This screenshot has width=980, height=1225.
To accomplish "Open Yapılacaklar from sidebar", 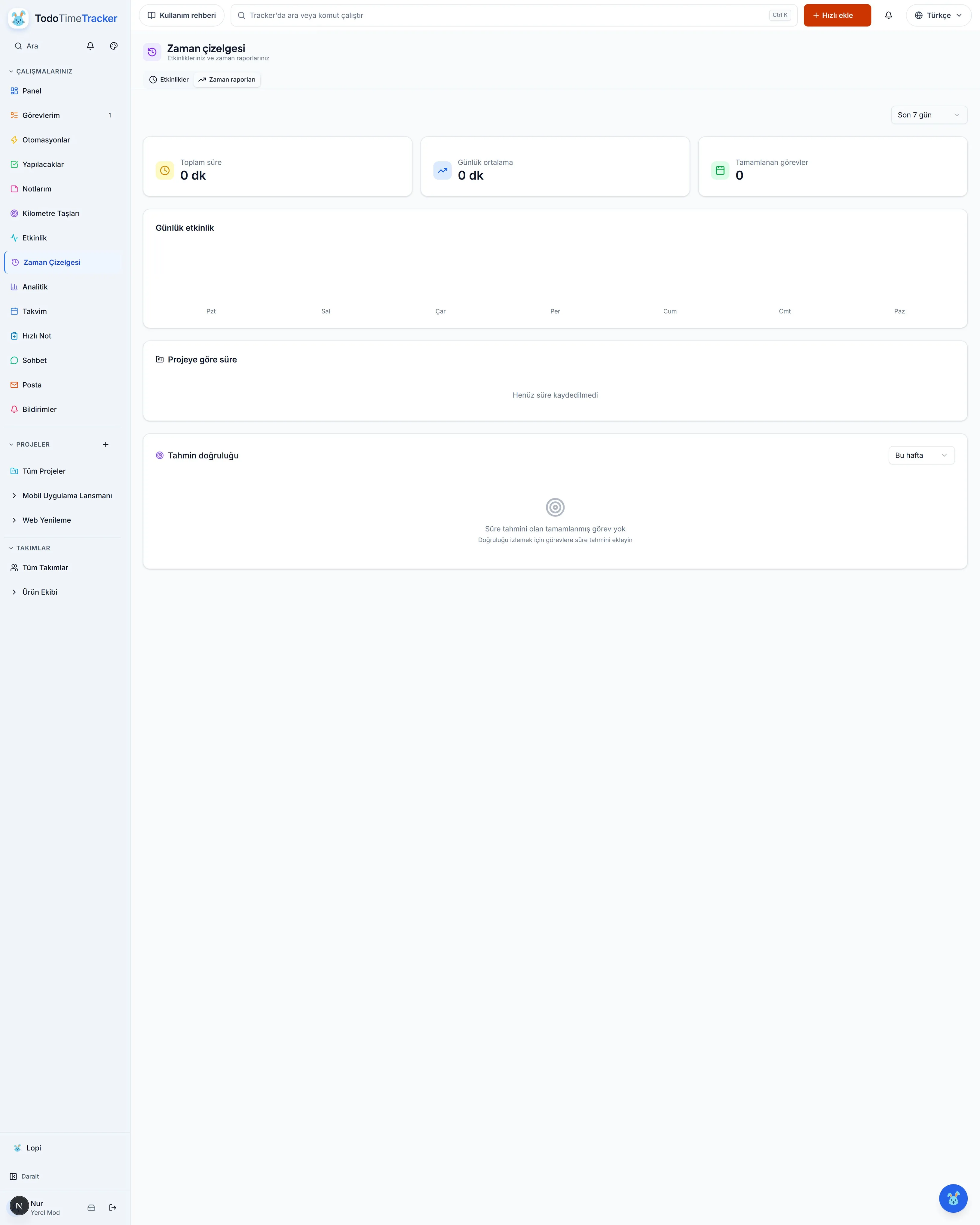I will pyautogui.click(x=63, y=164).
